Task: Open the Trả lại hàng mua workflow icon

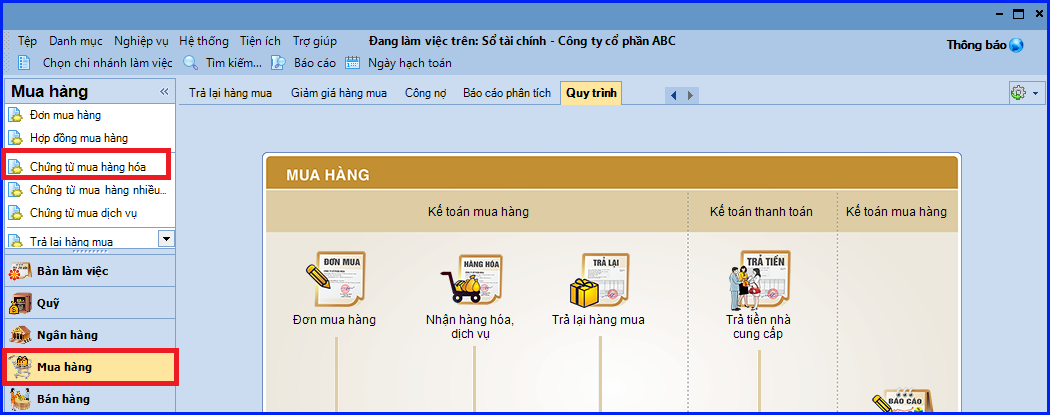Action: pos(599,280)
